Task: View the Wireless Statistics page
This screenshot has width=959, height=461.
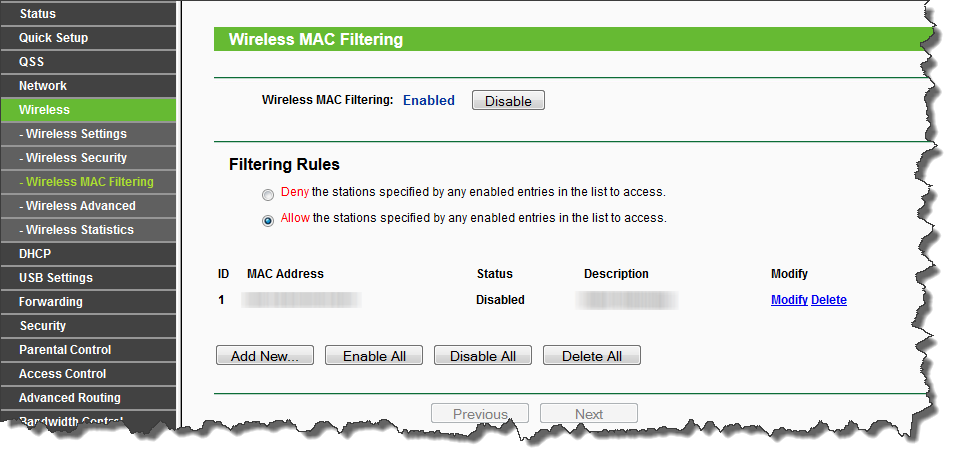Action: click(x=76, y=230)
